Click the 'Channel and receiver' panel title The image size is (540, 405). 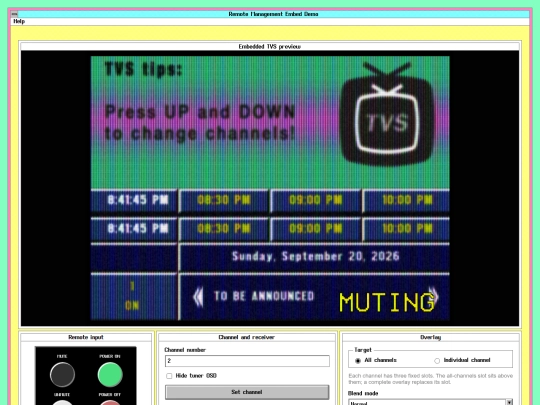pos(247,337)
